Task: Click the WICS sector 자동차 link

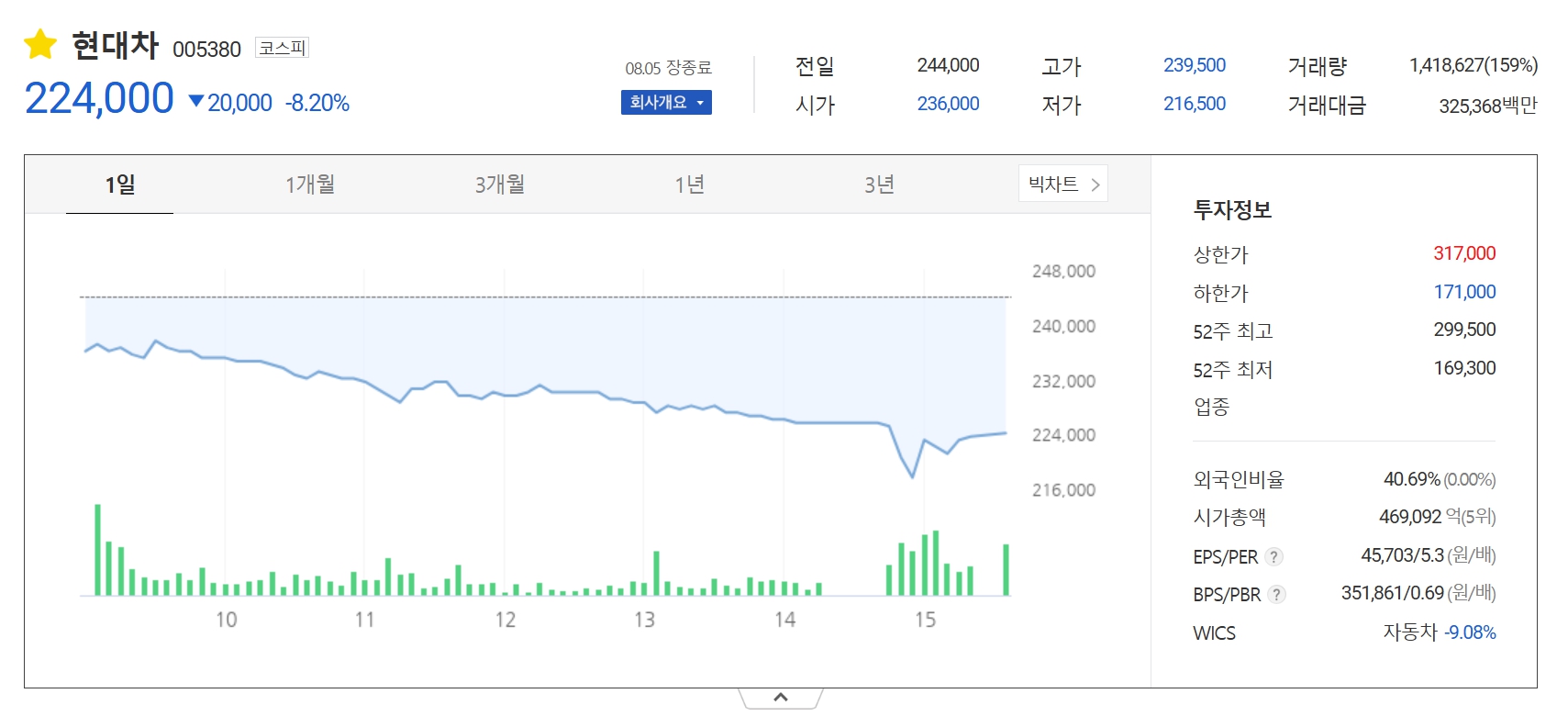Action: [1410, 632]
